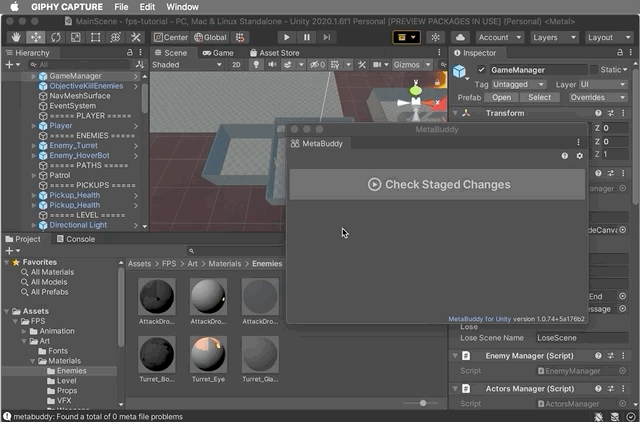The height and width of the screenshot is (422, 640).
Task: Open MetaBuddy settings gear icon
Action: [579, 156]
